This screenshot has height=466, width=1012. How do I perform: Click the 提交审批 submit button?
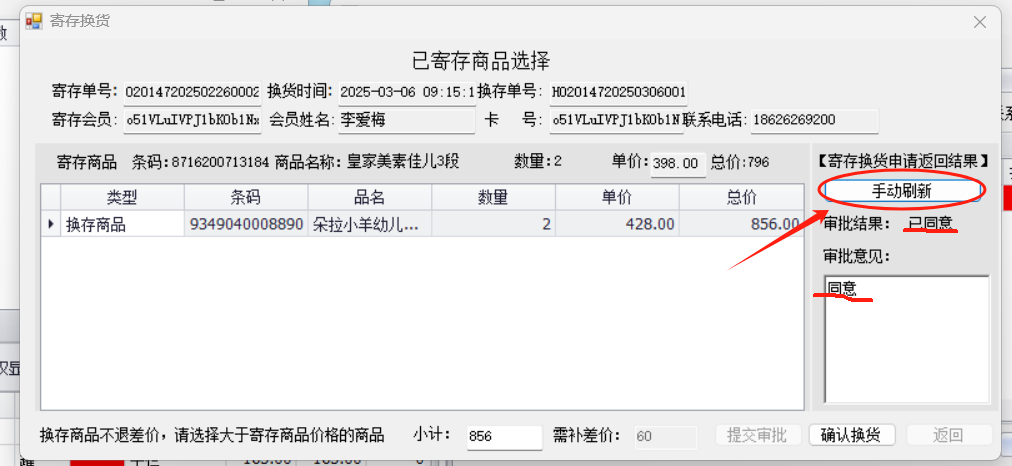[758, 435]
